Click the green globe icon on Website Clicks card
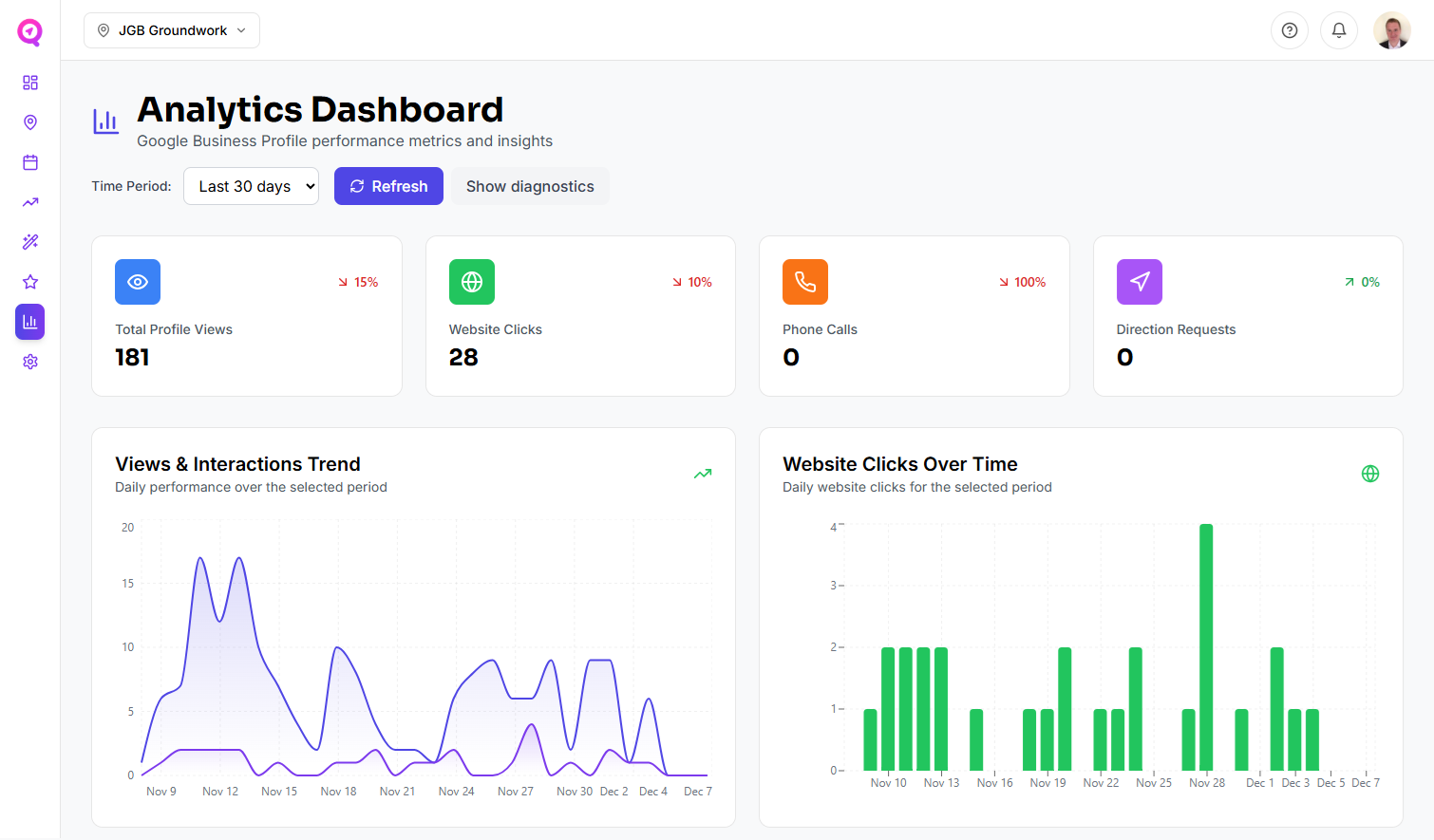The image size is (1434, 840). point(472,282)
